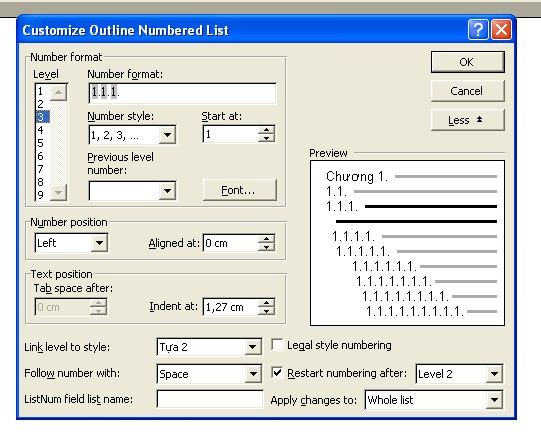This screenshot has height=442, width=541.
Task: Click the OK button
Action: pos(468,62)
